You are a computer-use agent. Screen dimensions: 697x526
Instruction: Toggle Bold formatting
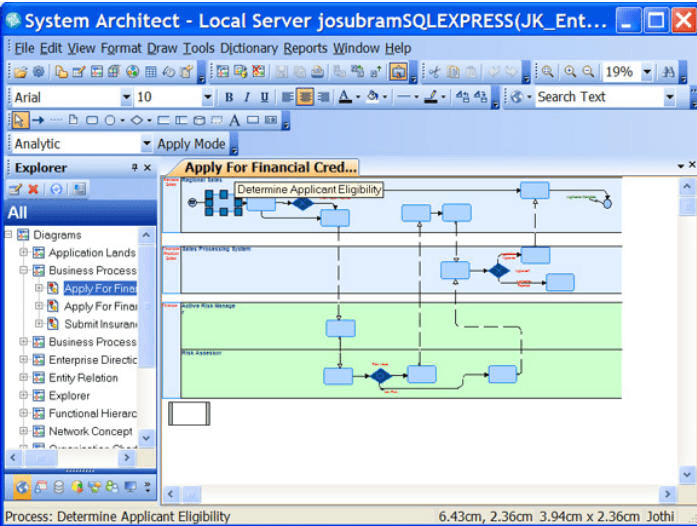229,97
